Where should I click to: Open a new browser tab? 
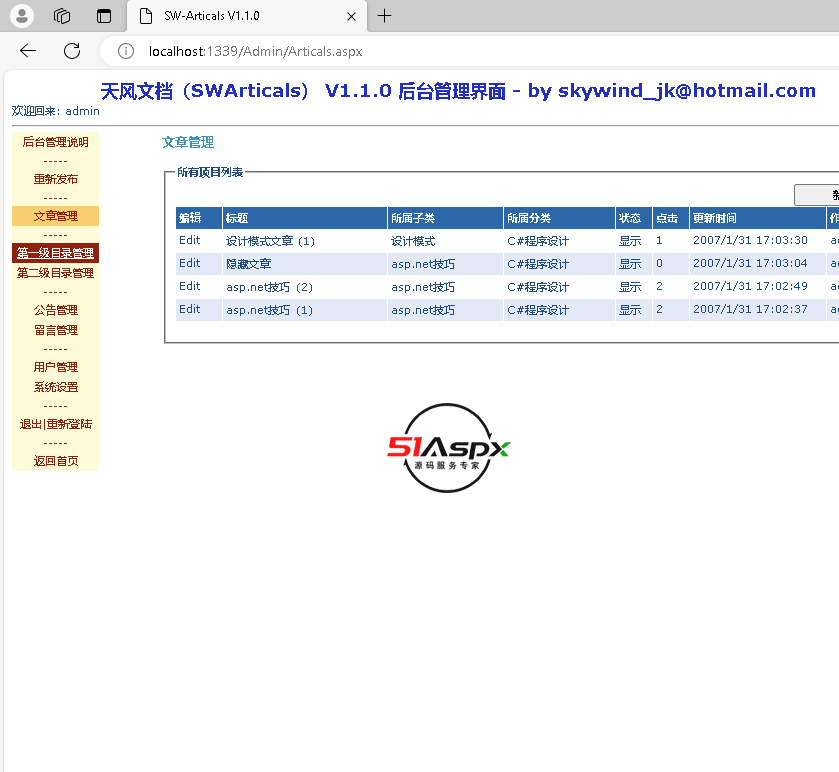click(384, 16)
